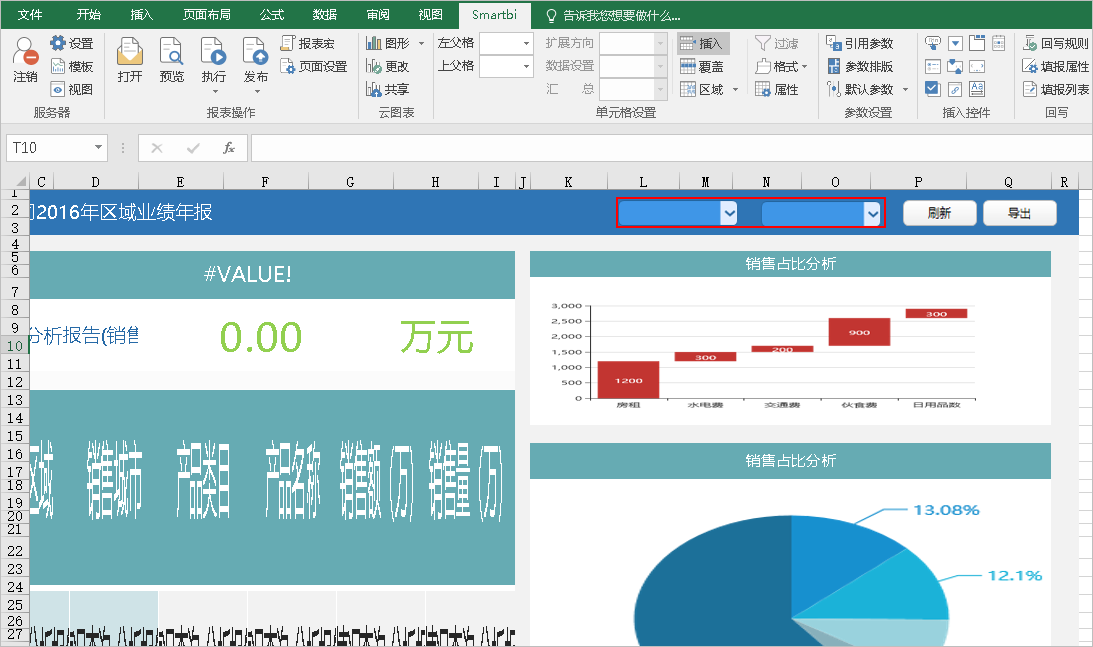Click 默认参数 default parameters

[859, 89]
